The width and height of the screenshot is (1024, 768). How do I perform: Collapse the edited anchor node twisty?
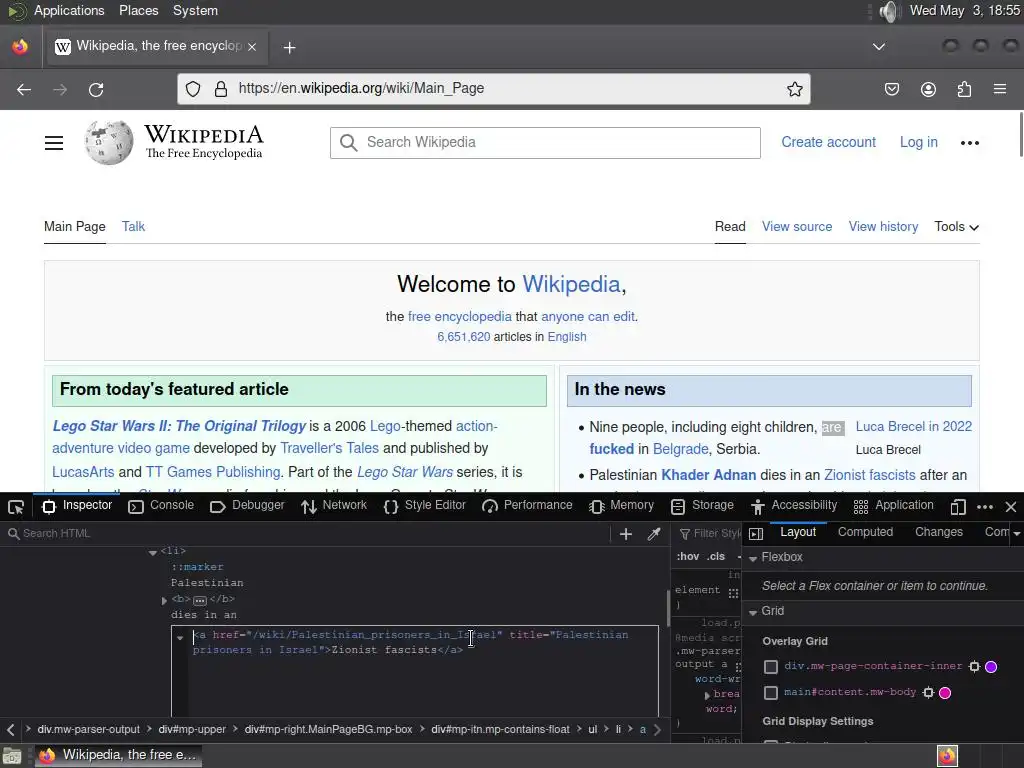(x=180, y=637)
